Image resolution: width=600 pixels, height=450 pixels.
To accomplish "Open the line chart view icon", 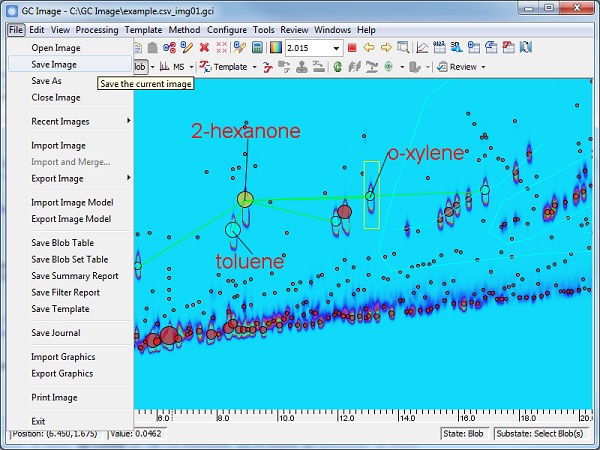I will tap(422, 47).
